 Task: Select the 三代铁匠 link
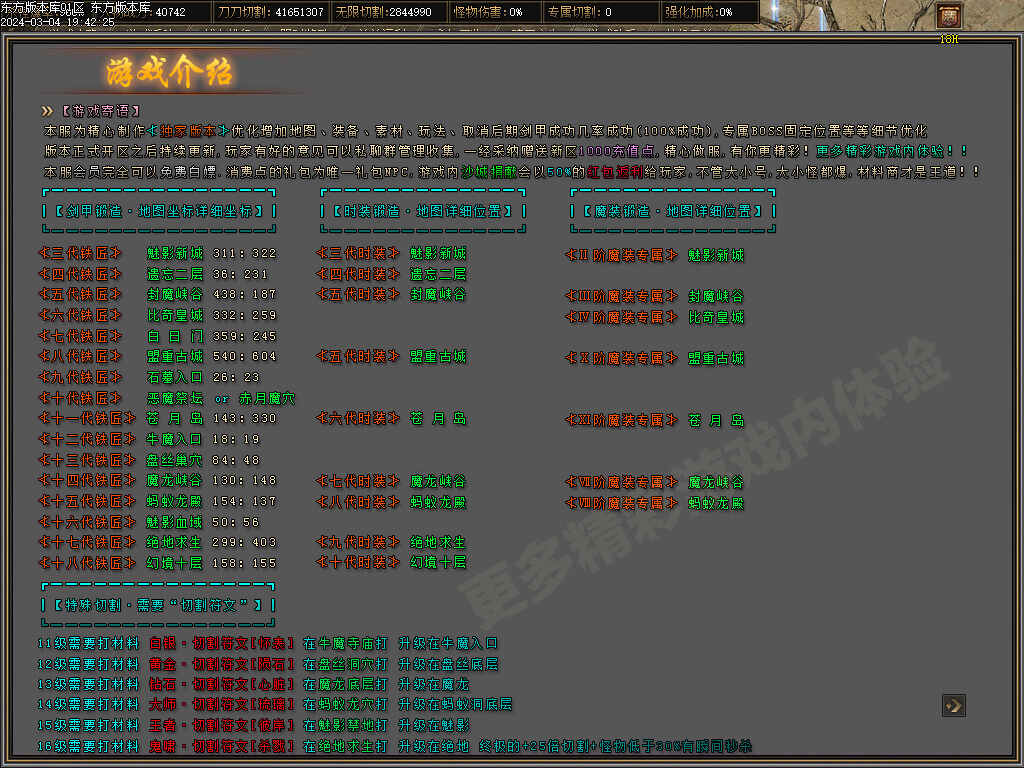80,253
